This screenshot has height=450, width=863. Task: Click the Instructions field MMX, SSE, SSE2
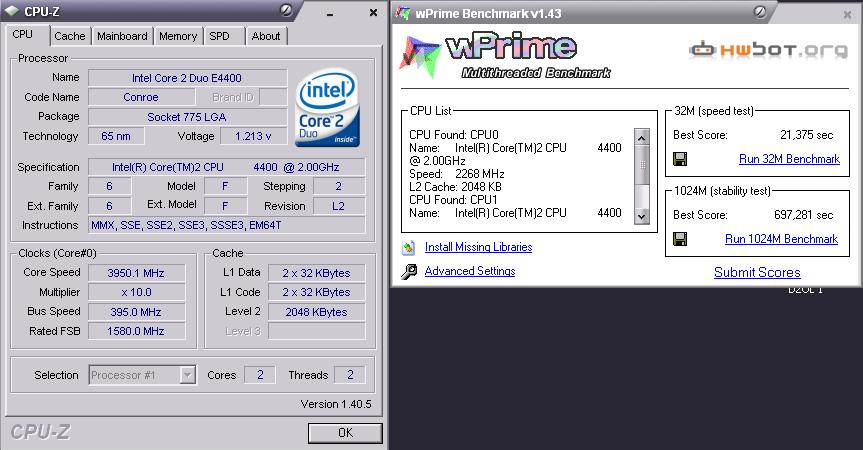click(226, 226)
